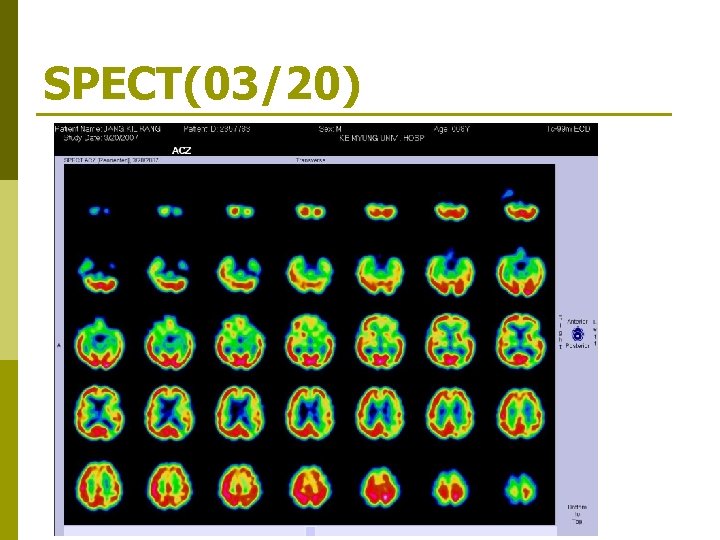Click the Age header field
Screen dimensions: 720x540
click(451, 129)
